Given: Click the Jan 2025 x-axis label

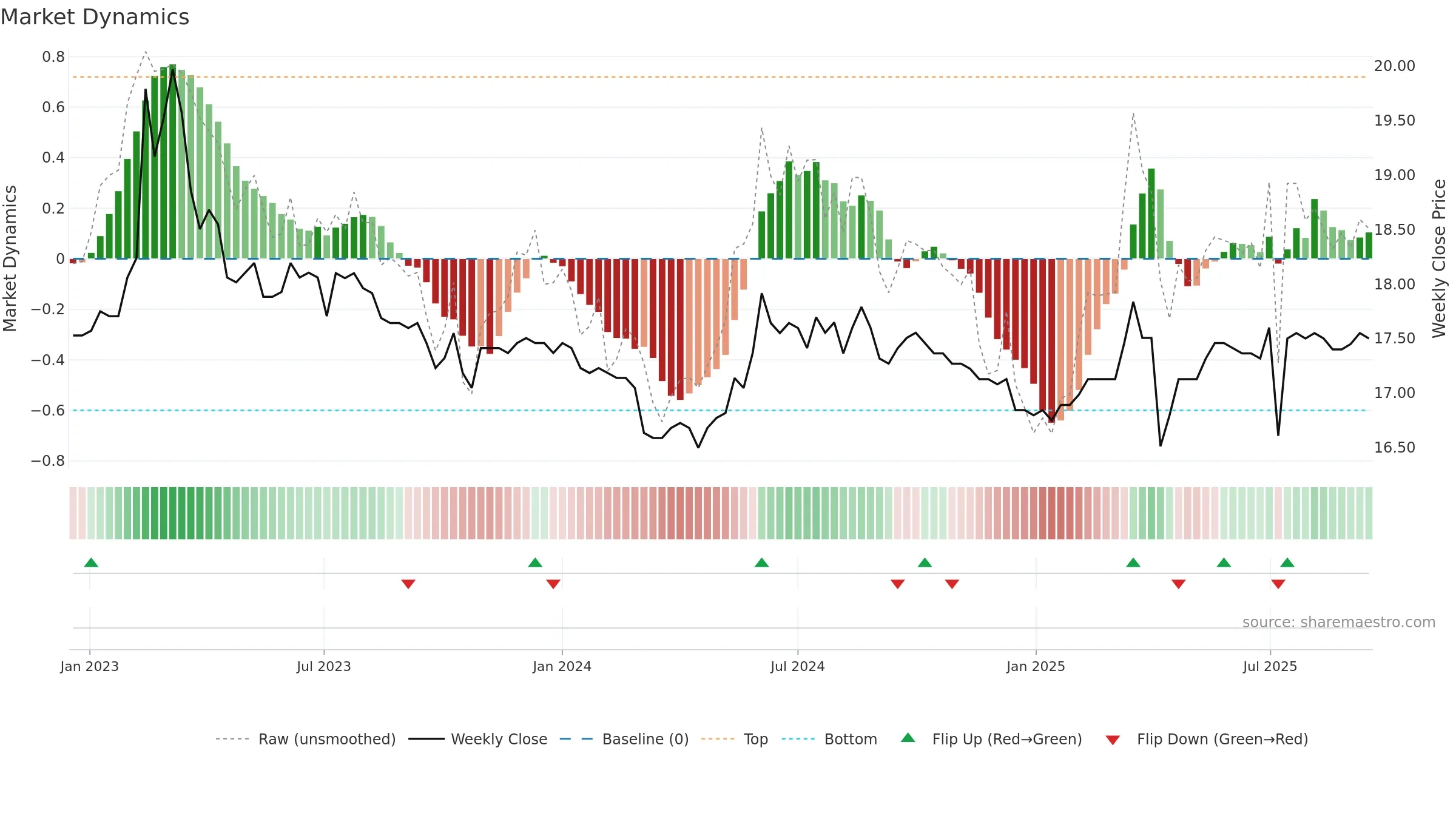Looking at the screenshot, I should point(1036,666).
